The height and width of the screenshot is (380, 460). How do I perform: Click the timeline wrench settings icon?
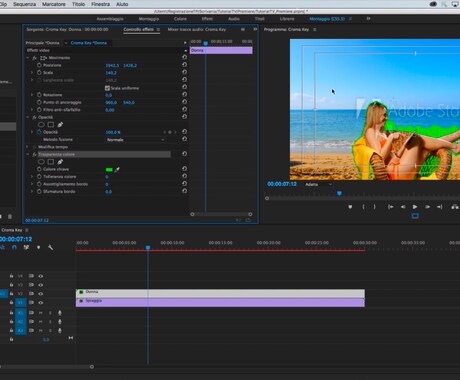coord(51,247)
